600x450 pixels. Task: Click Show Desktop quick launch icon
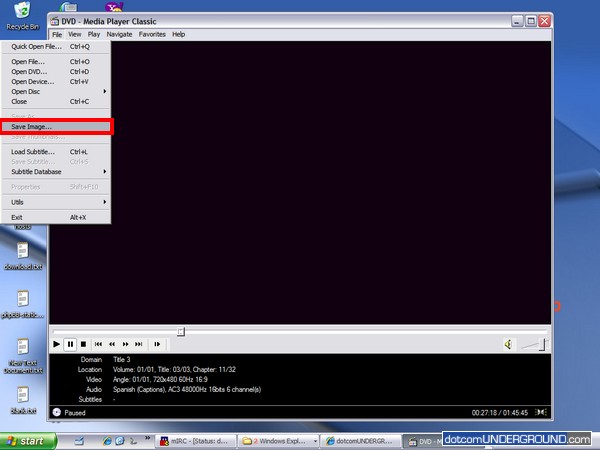click(x=79, y=441)
